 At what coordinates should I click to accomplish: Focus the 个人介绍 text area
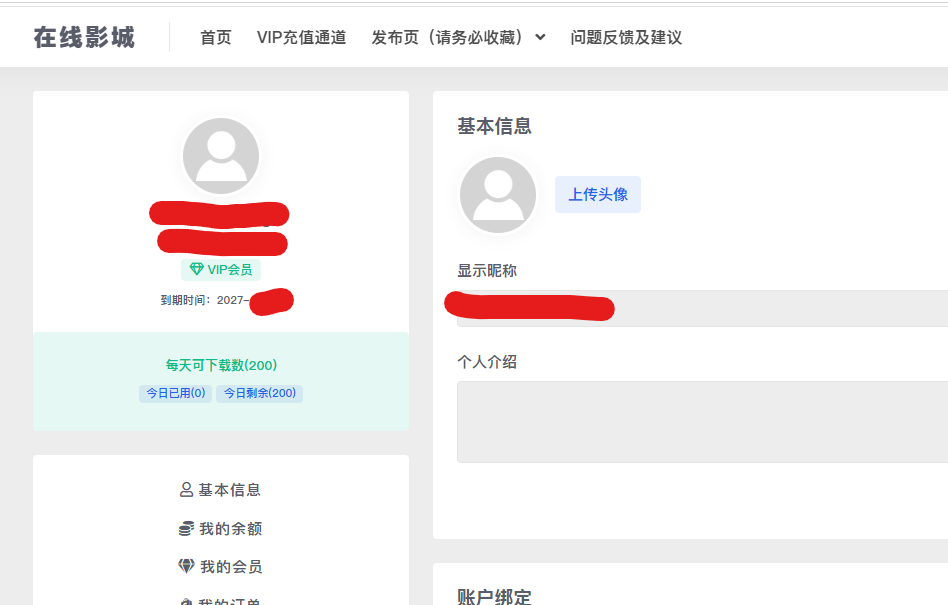click(703, 422)
